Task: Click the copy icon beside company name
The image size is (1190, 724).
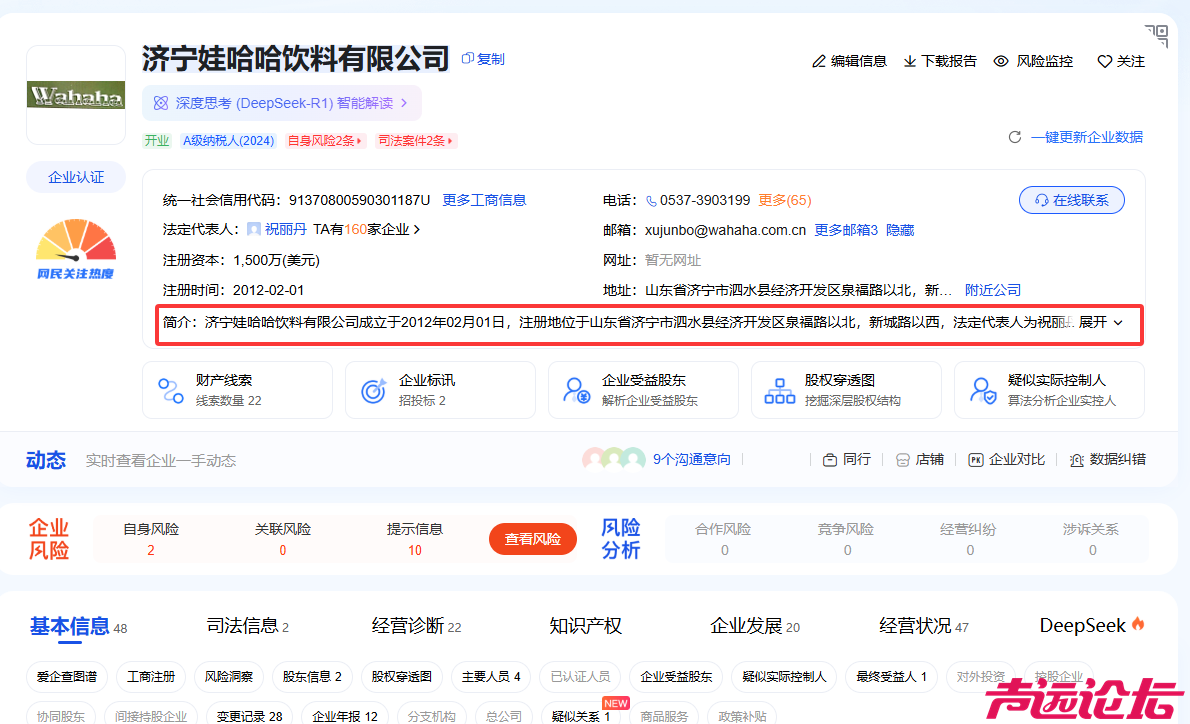Action: [x=468, y=58]
